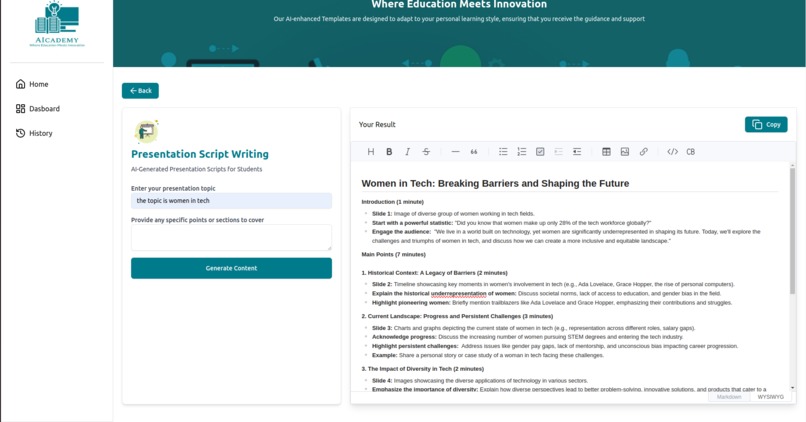Switch editor to WYSIWYG tab

[x=771, y=397]
